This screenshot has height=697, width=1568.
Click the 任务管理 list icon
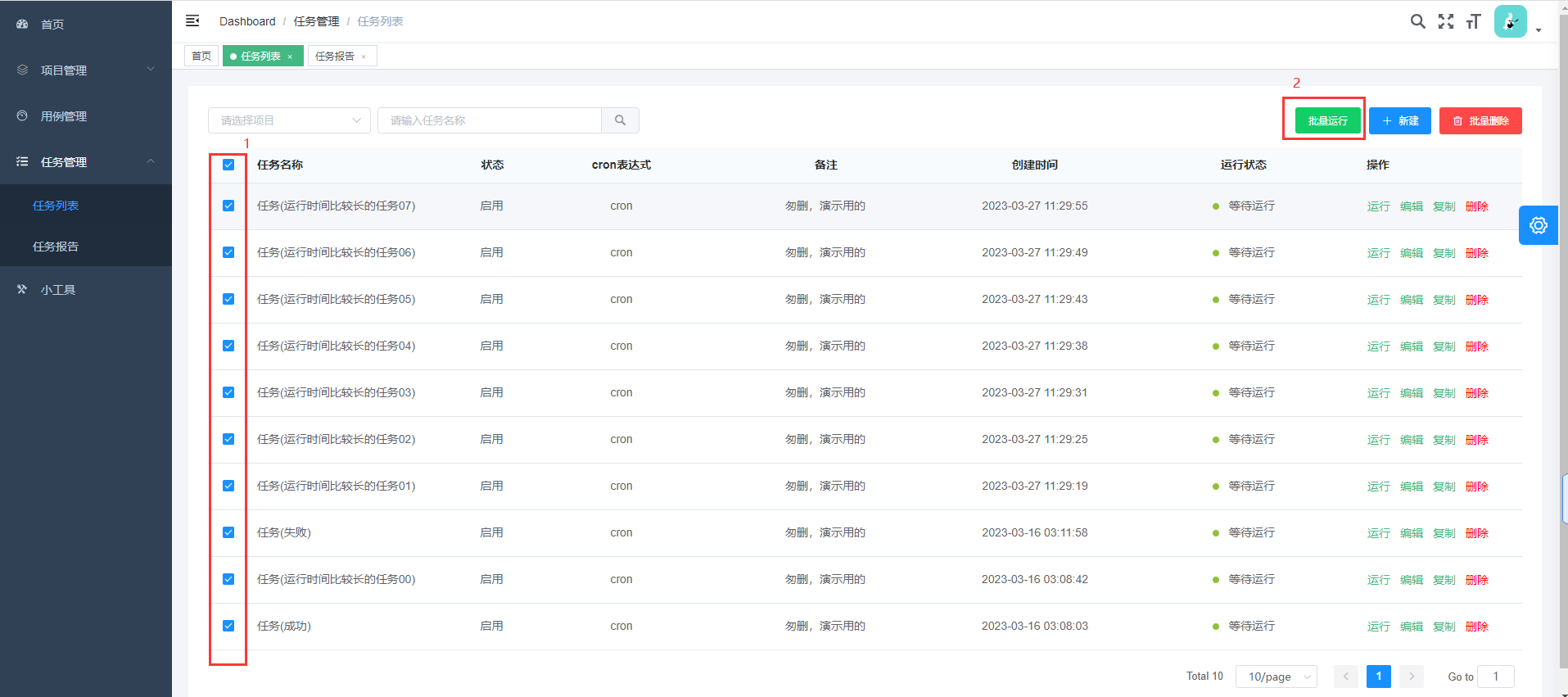(22, 162)
